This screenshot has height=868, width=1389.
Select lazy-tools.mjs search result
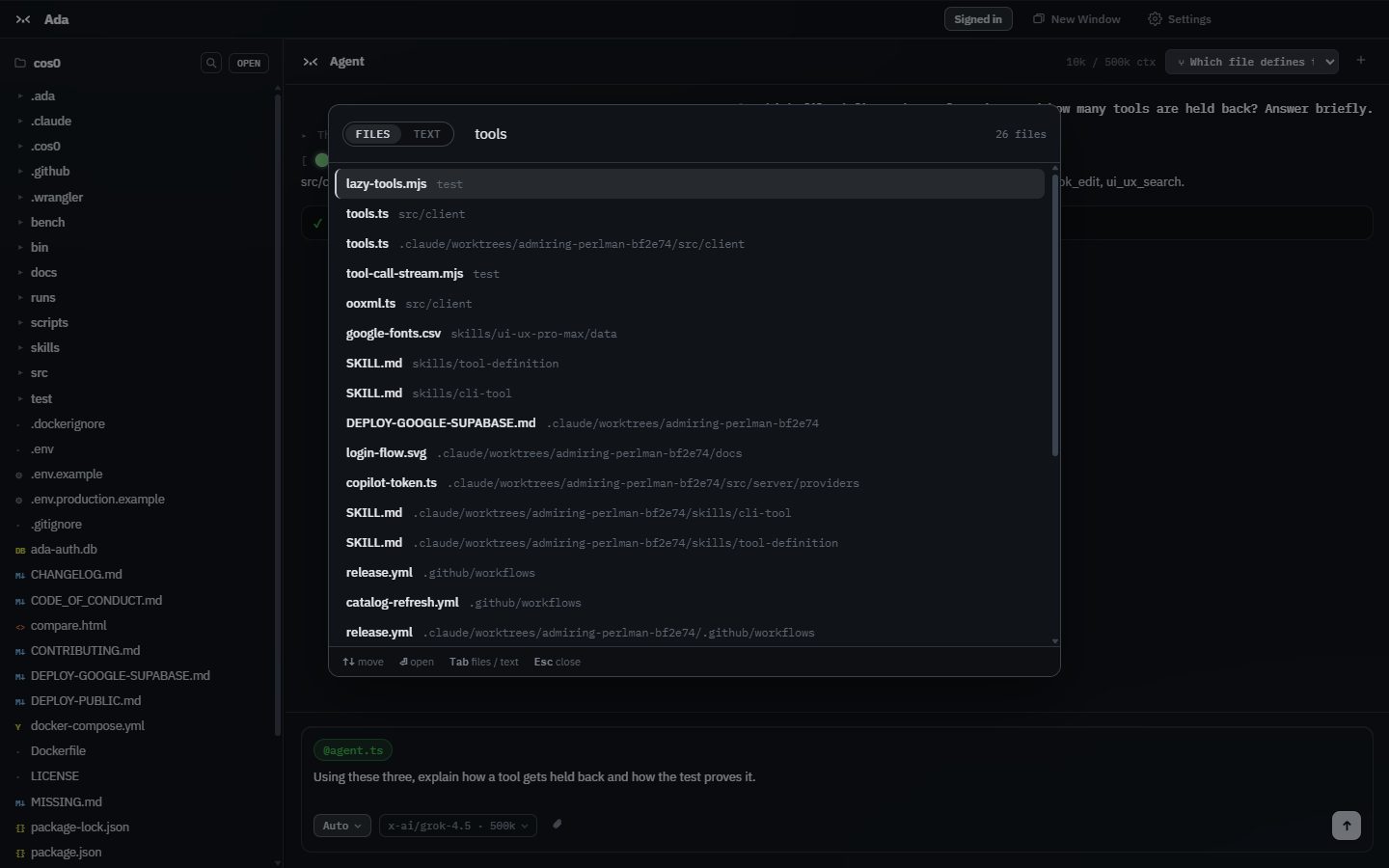[x=690, y=184]
